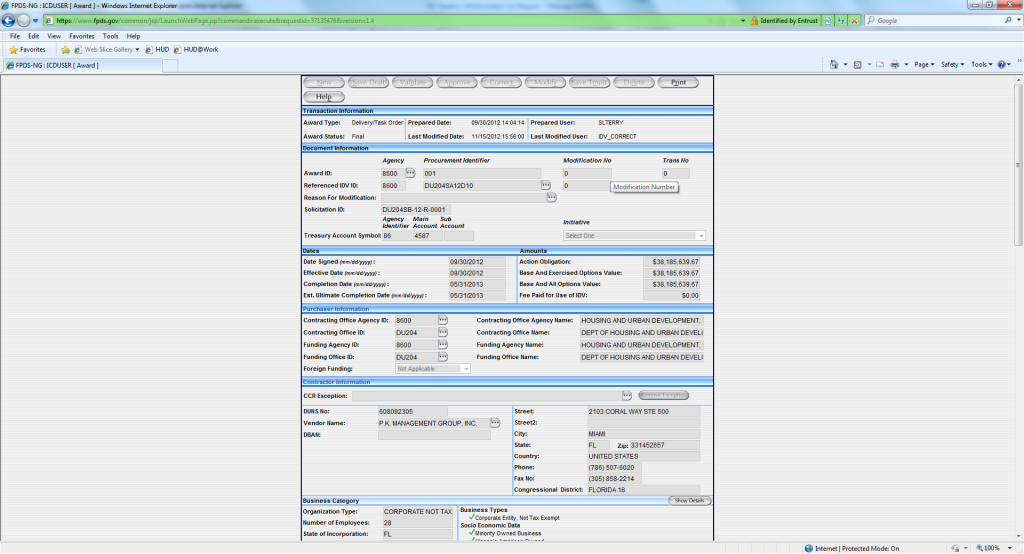Open the View menu

pyautogui.click(x=54, y=37)
